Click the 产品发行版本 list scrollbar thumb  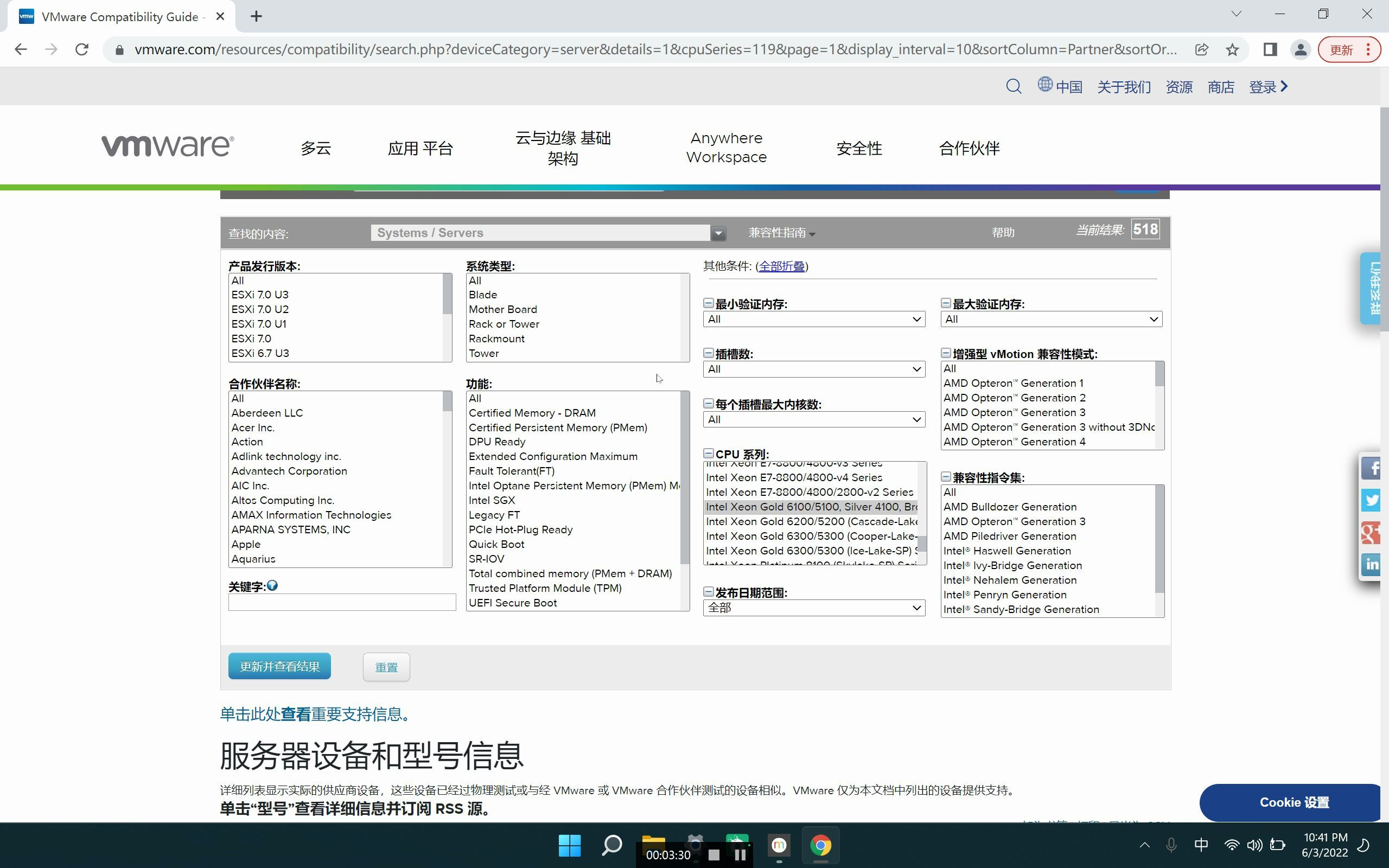point(447,293)
